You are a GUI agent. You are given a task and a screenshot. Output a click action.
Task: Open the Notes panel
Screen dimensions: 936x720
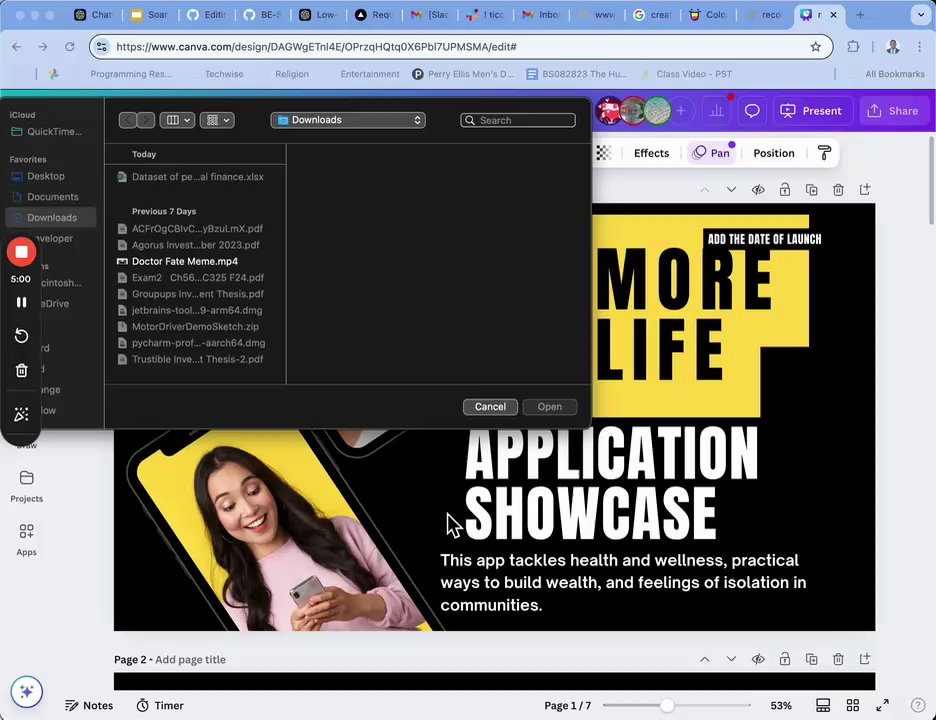coord(89,705)
